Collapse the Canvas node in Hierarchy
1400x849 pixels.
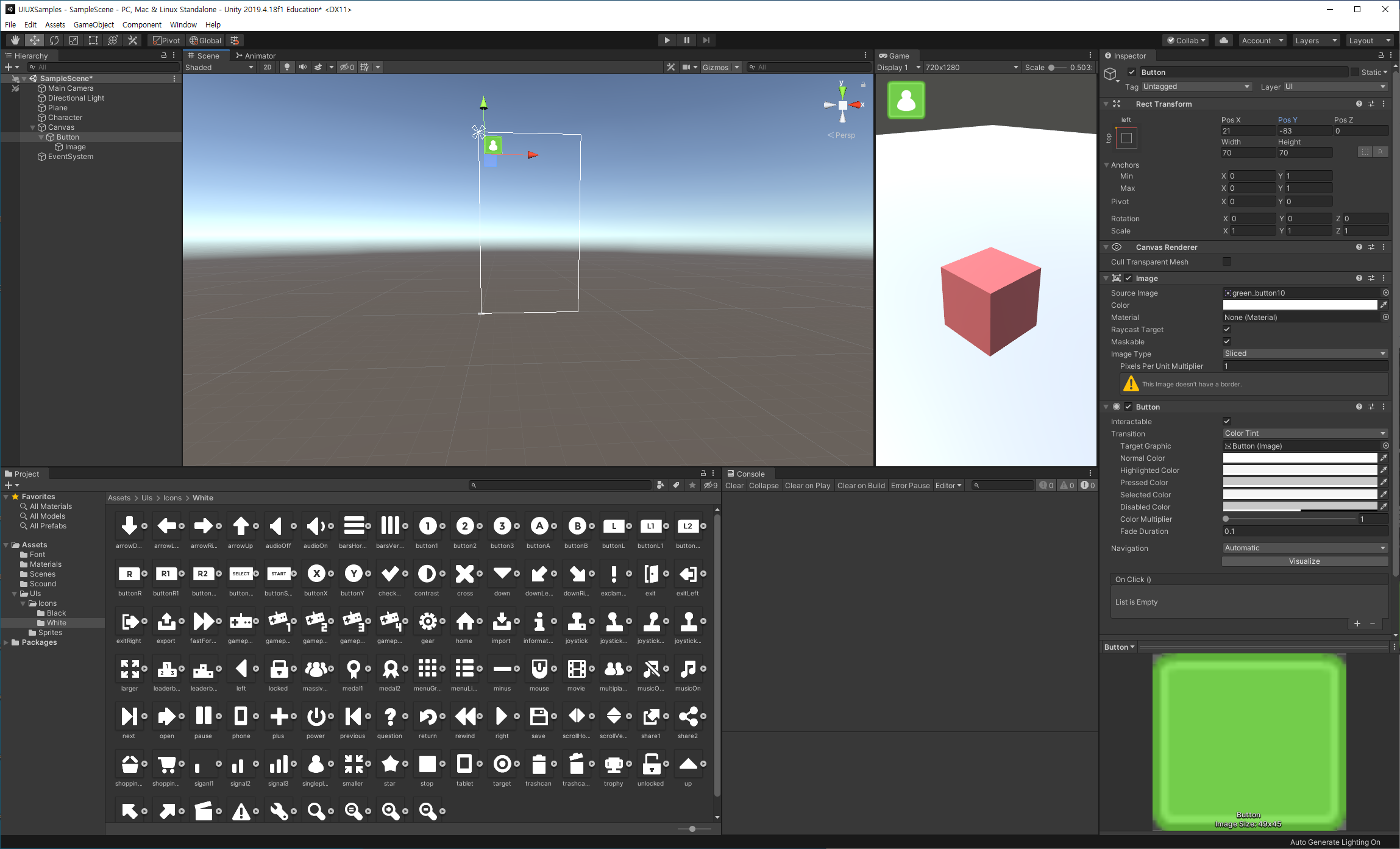point(33,127)
